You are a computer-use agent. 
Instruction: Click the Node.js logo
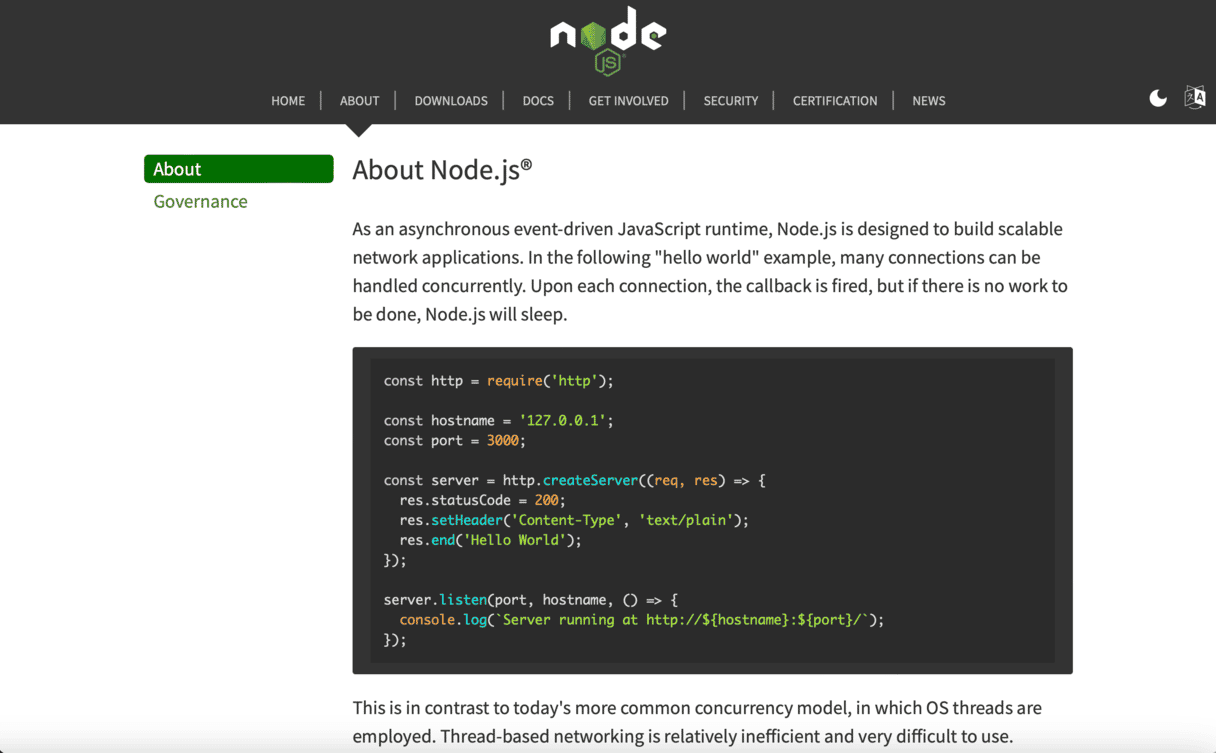(608, 40)
